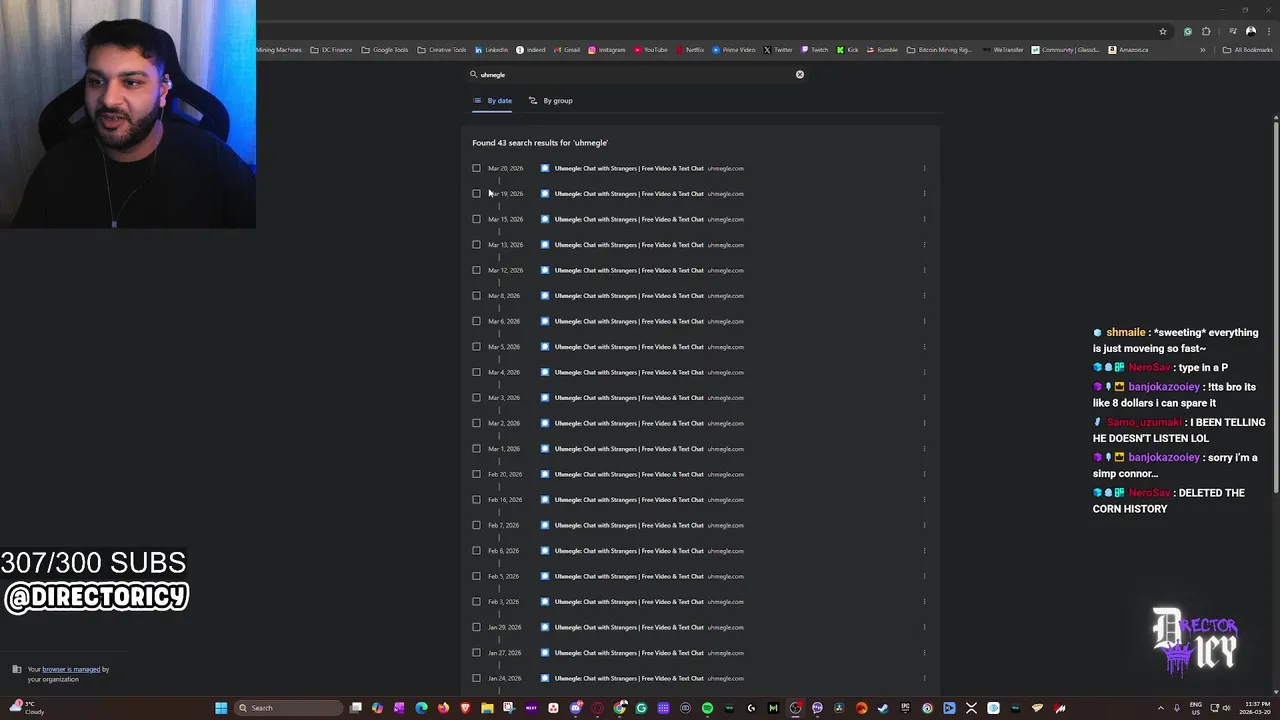Select the Feb 20, 2026 entry checkbox

pos(476,474)
